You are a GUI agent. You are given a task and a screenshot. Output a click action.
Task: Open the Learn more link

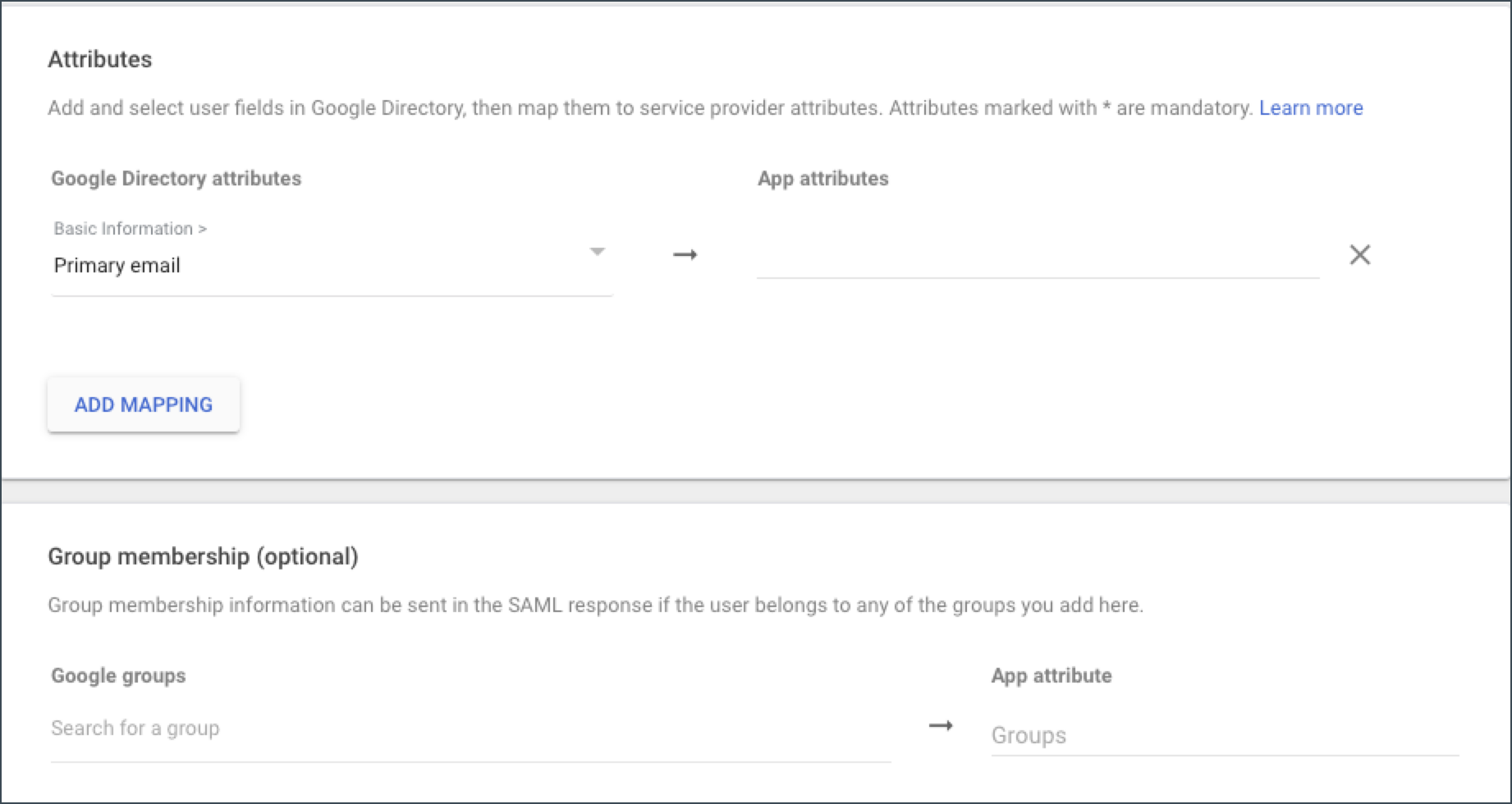[x=1310, y=108]
